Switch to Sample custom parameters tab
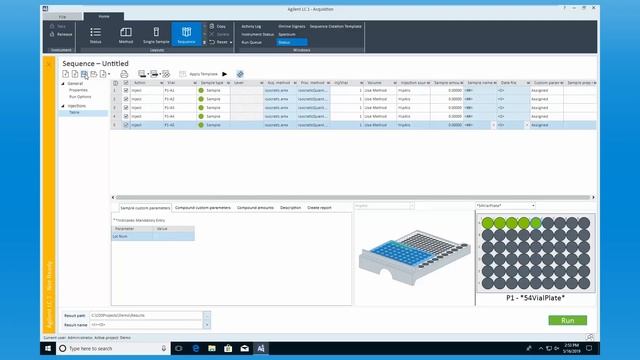The width and height of the screenshot is (640, 360). [145, 208]
